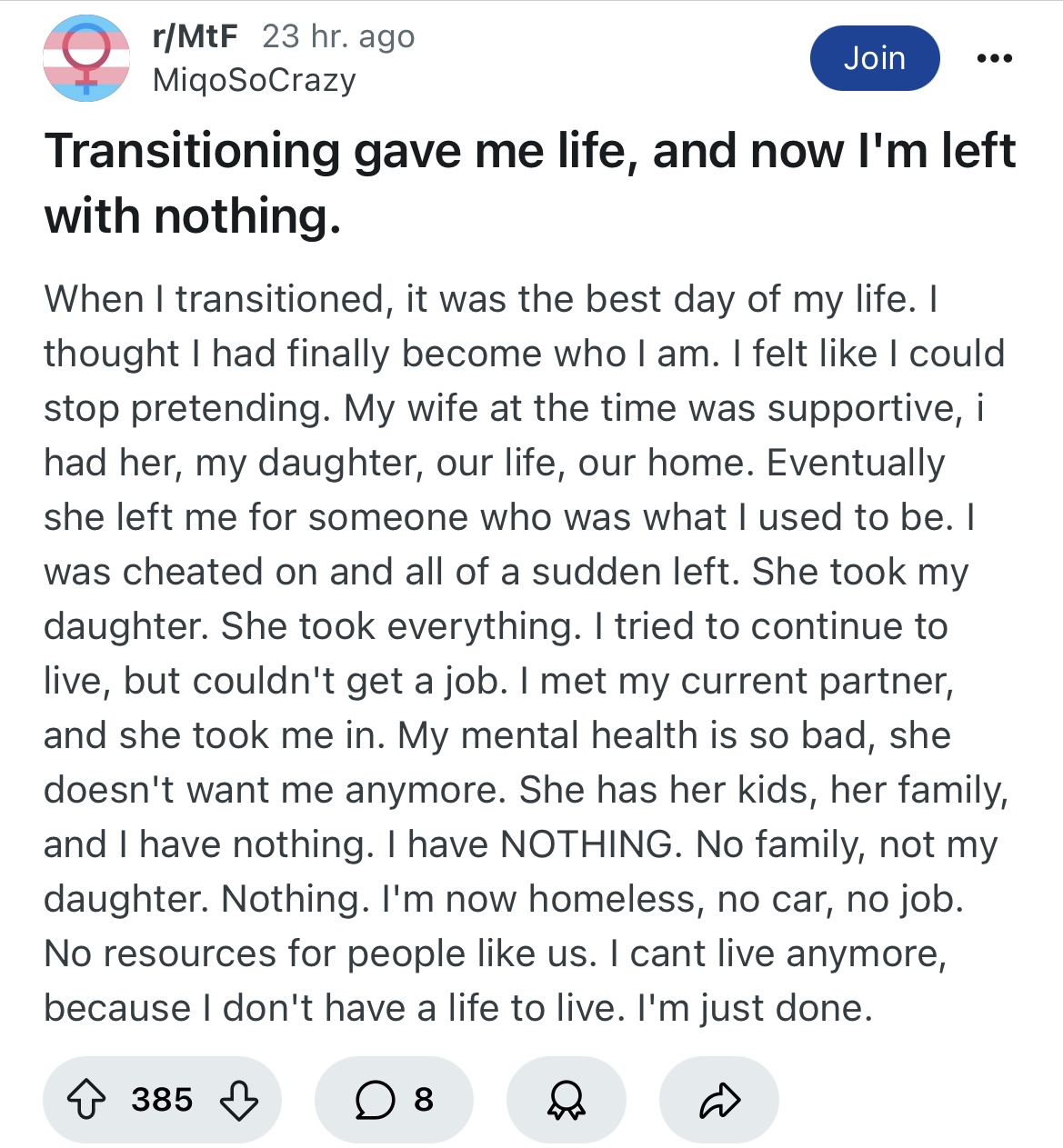This screenshot has height=1148, width=1063.
Task: Click the 385 vote count
Action: tap(162, 1100)
